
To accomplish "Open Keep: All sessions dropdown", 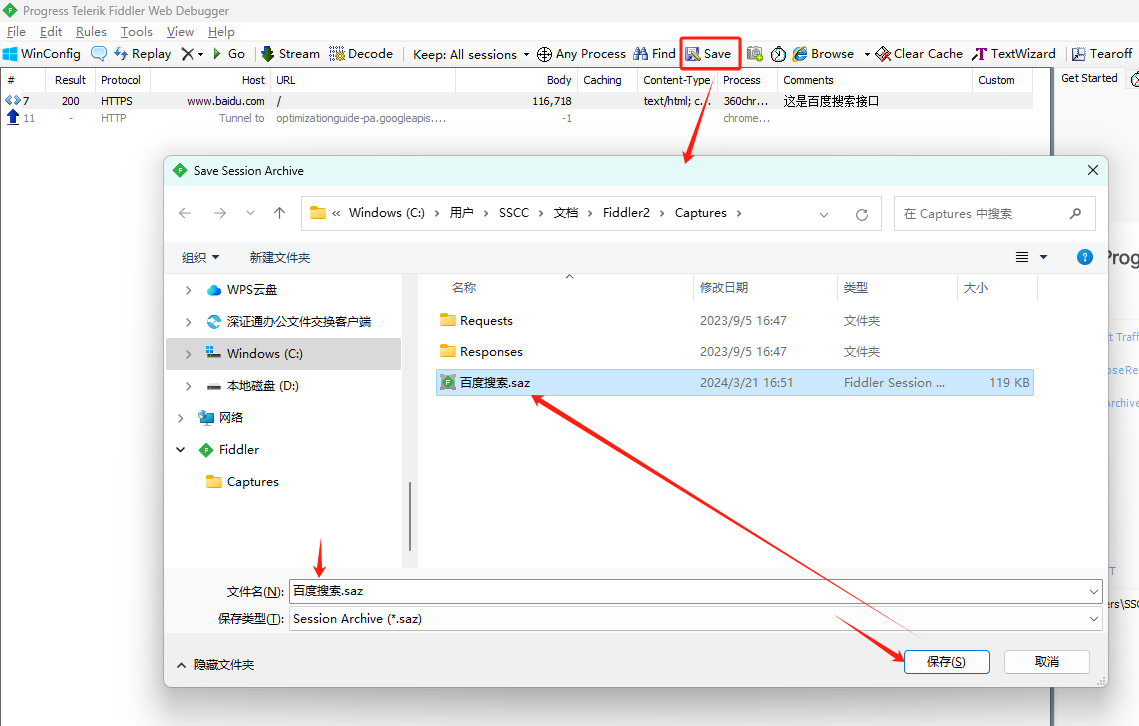I will tap(471, 55).
